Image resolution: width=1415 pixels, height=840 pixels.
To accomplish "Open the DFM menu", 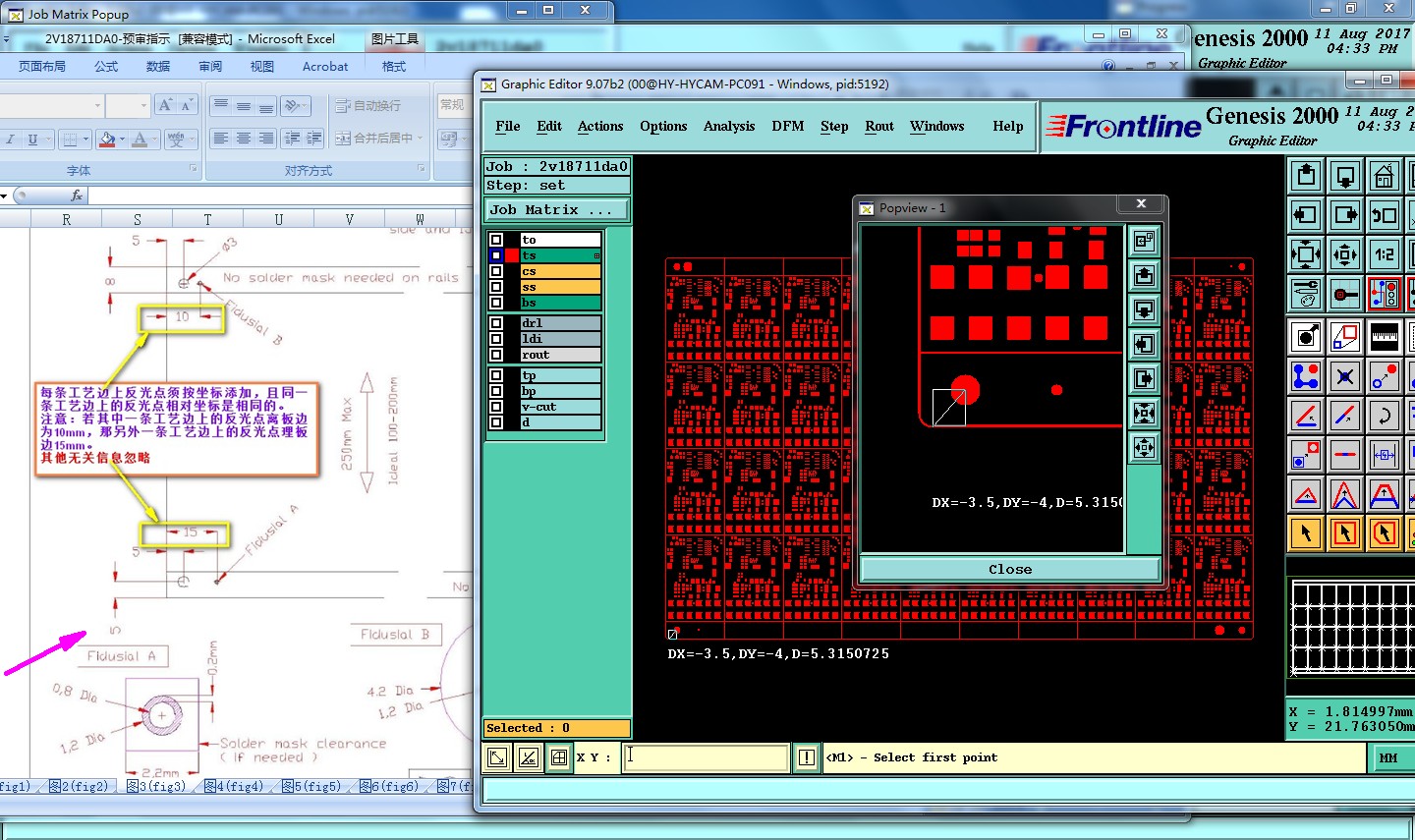I will click(x=788, y=126).
